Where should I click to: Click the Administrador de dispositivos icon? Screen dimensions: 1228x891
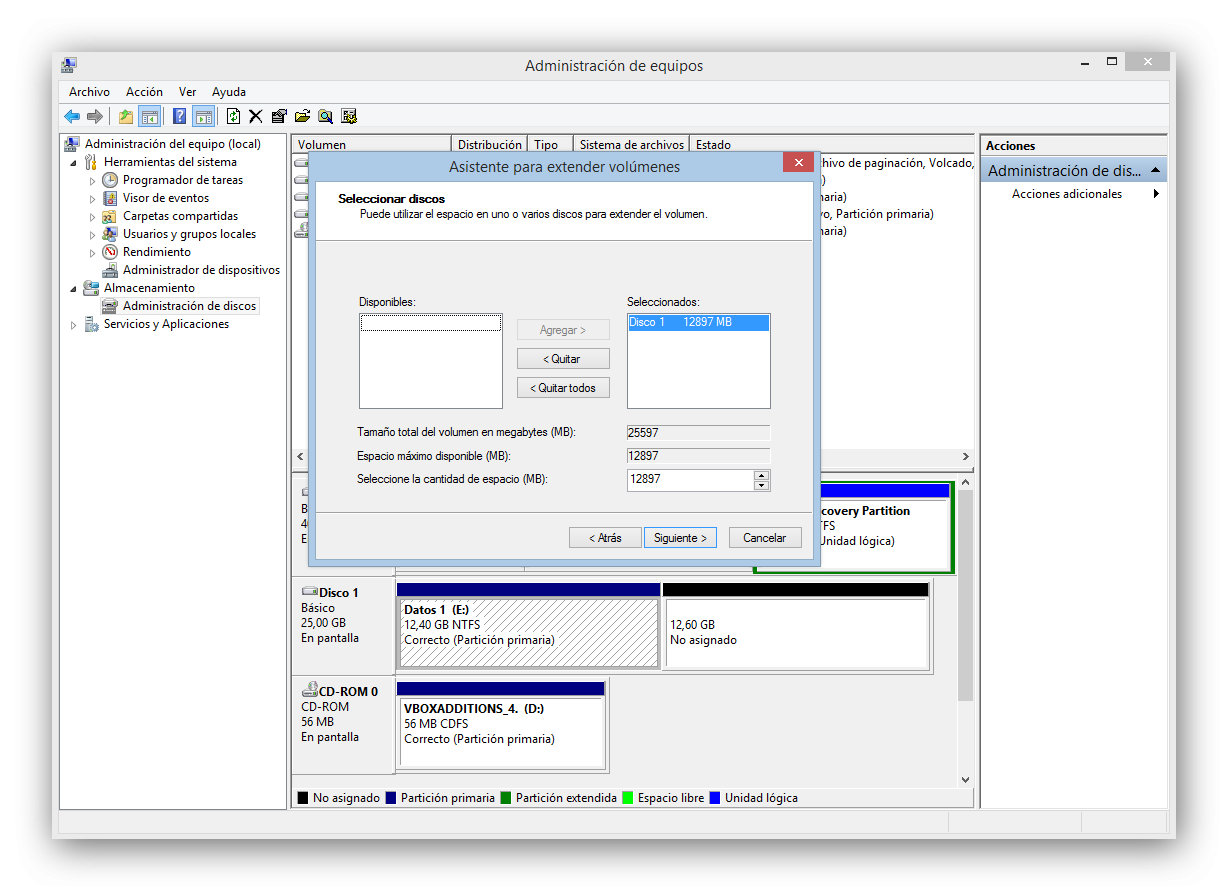(x=110, y=270)
